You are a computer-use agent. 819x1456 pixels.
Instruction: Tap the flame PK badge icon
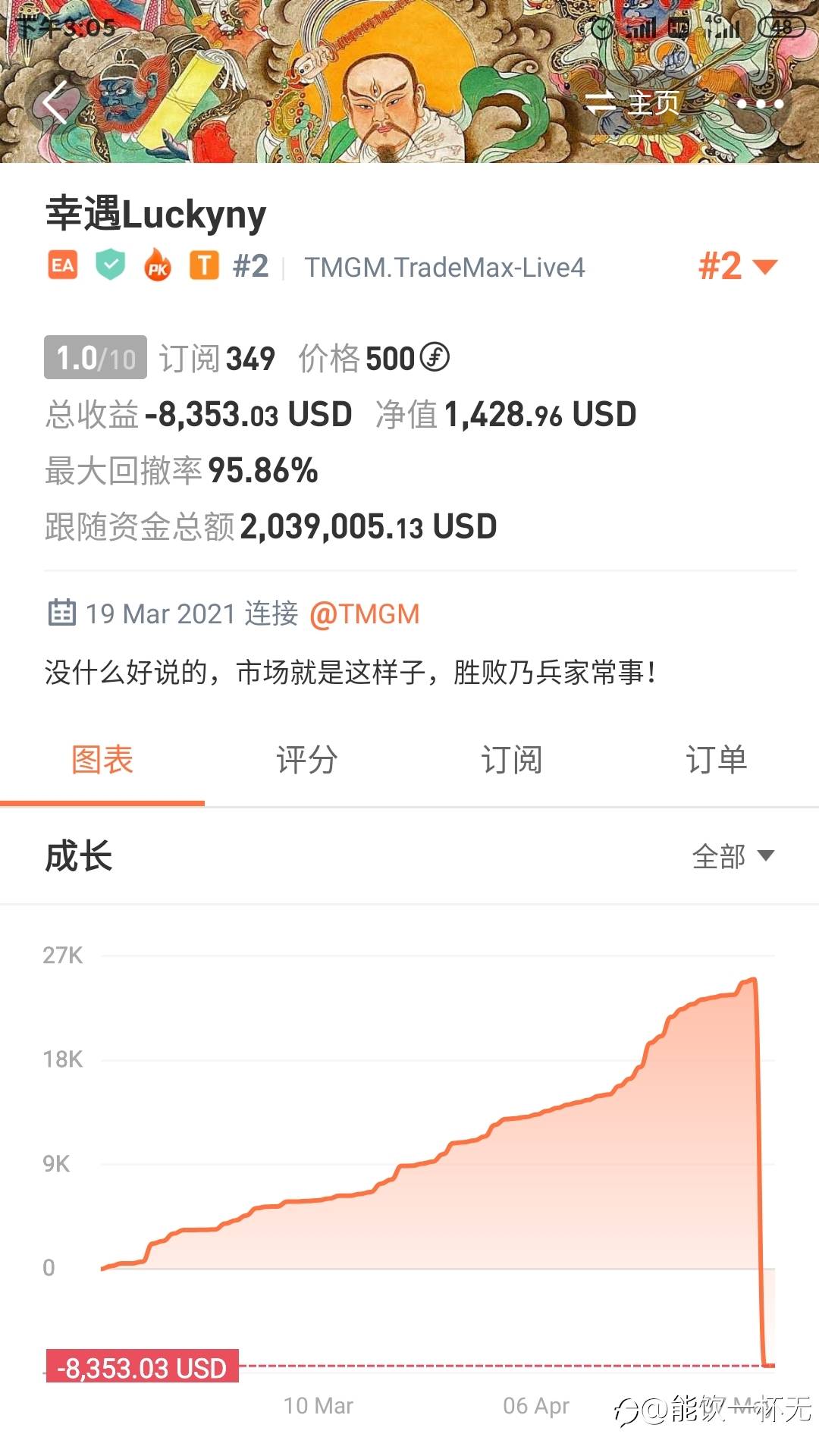[x=158, y=266]
